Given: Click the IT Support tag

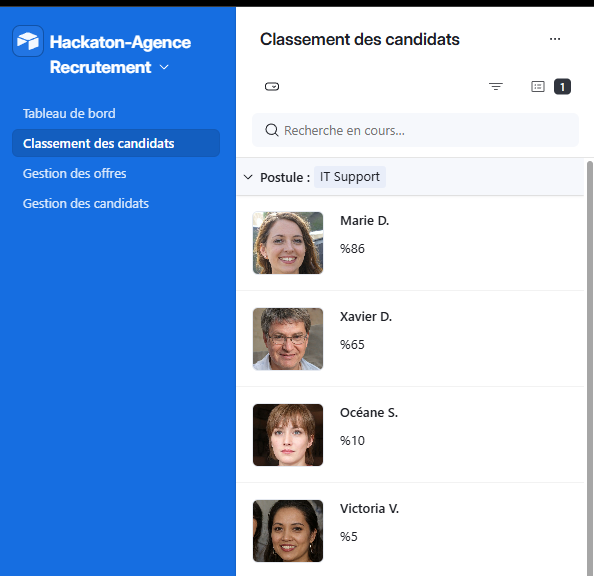Looking at the screenshot, I should 350,177.
